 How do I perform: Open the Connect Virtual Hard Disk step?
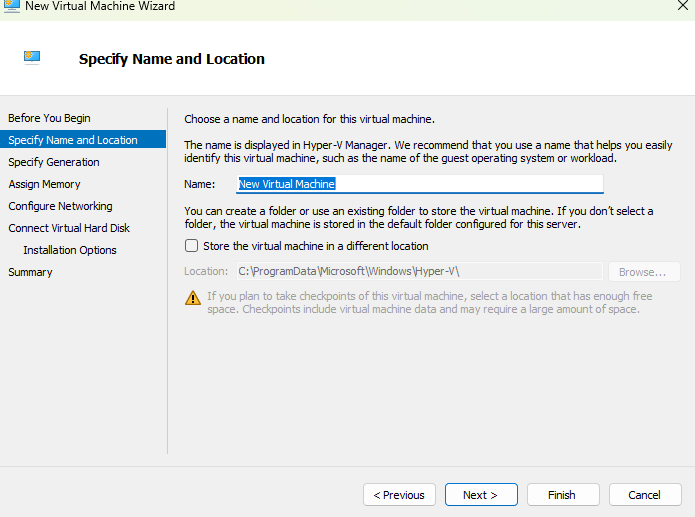(x=70, y=228)
